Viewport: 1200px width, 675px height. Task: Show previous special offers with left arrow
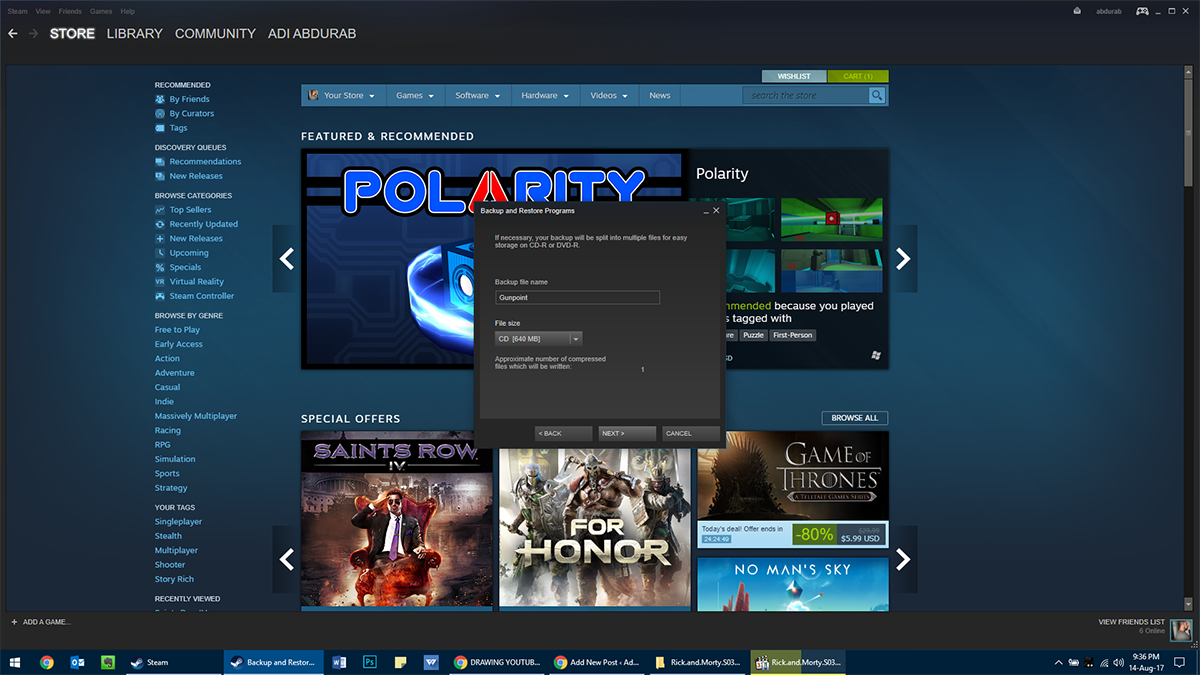[286, 559]
